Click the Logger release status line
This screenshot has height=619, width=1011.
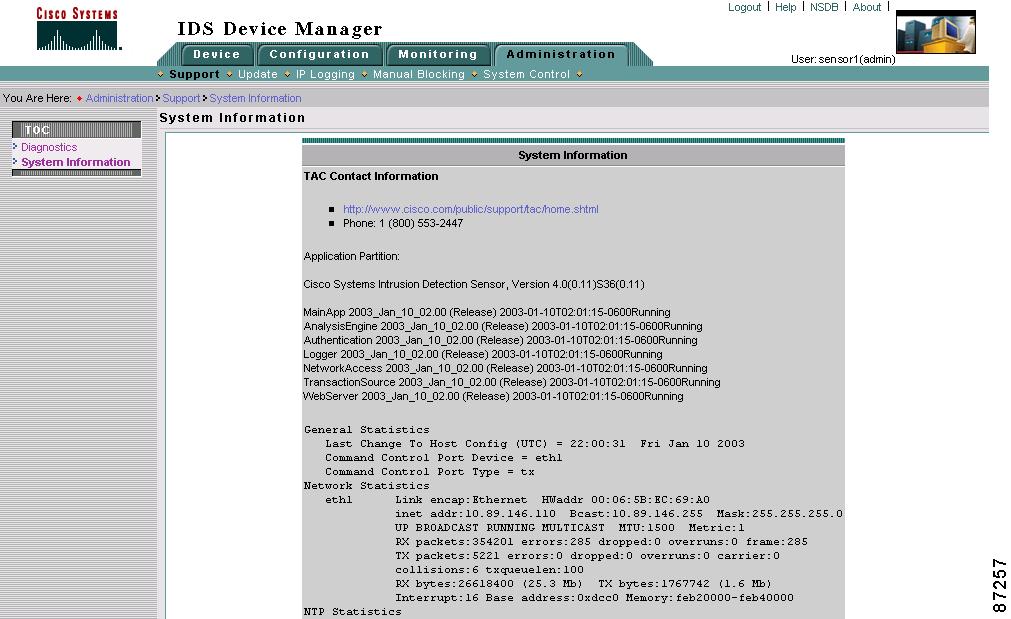(x=483, y=355)
